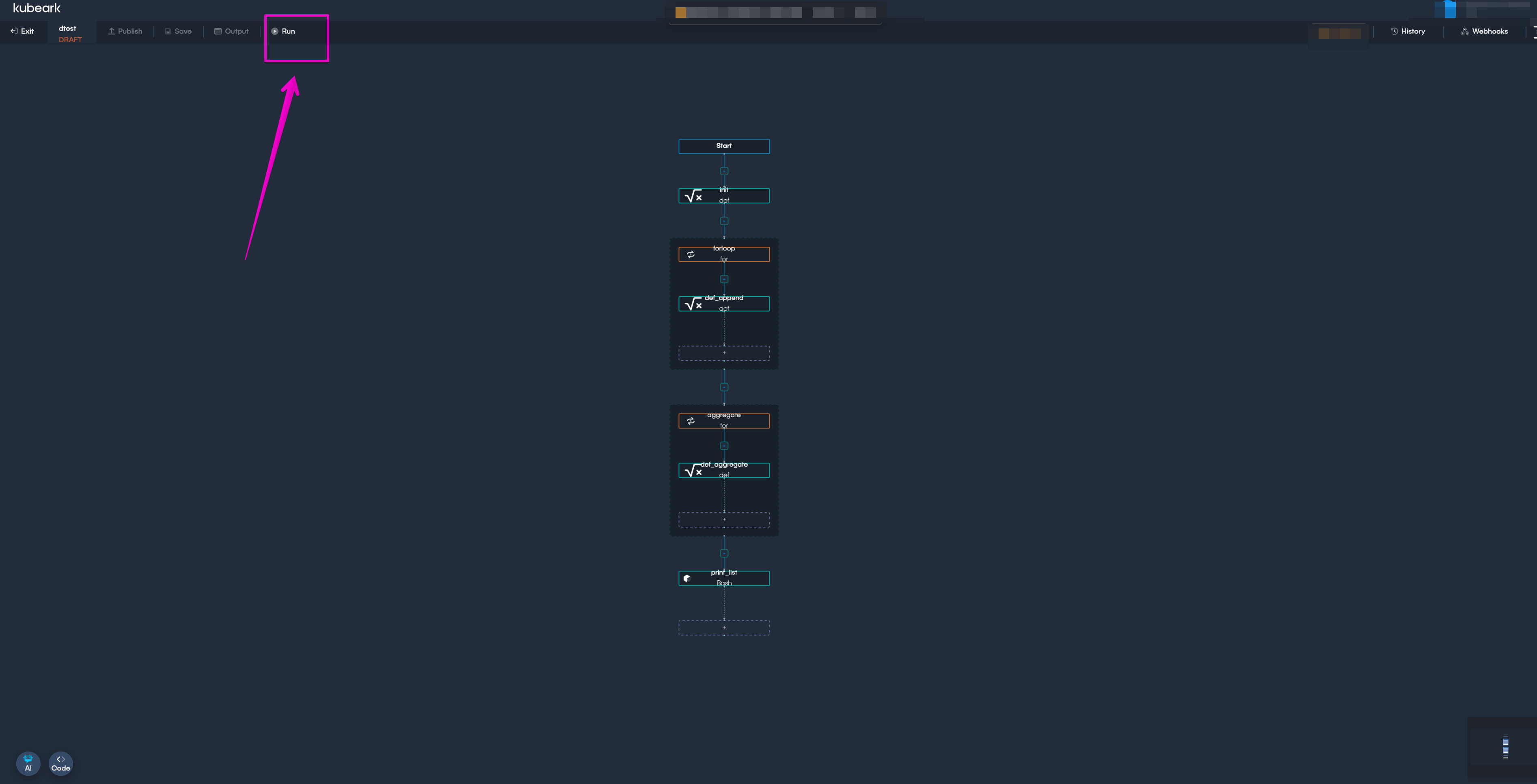
Task: Click the minimap in the bottom right corner
Action: pyautogui.click(x=1505, y=745)
